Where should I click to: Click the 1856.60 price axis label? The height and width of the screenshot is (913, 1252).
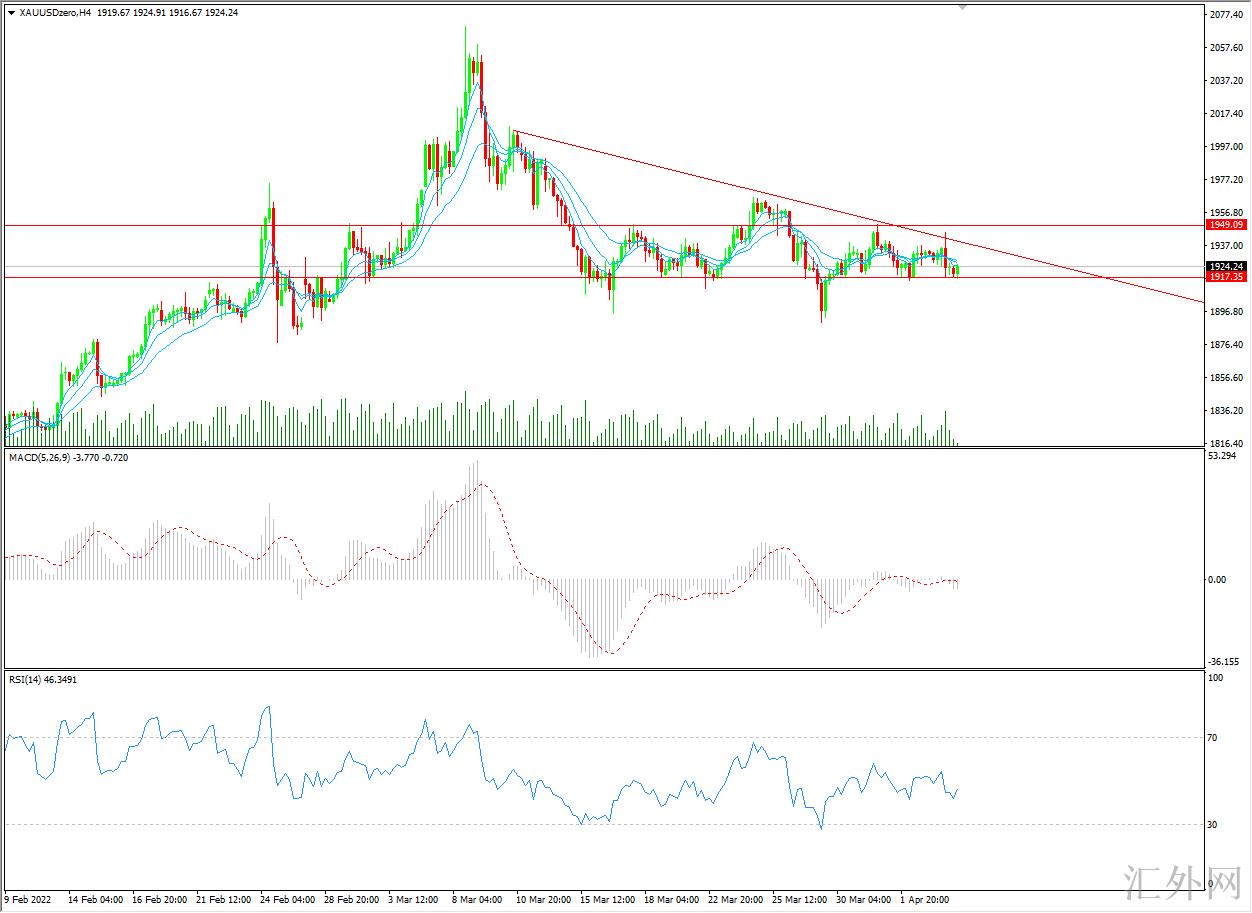[x=1225, y=378]
